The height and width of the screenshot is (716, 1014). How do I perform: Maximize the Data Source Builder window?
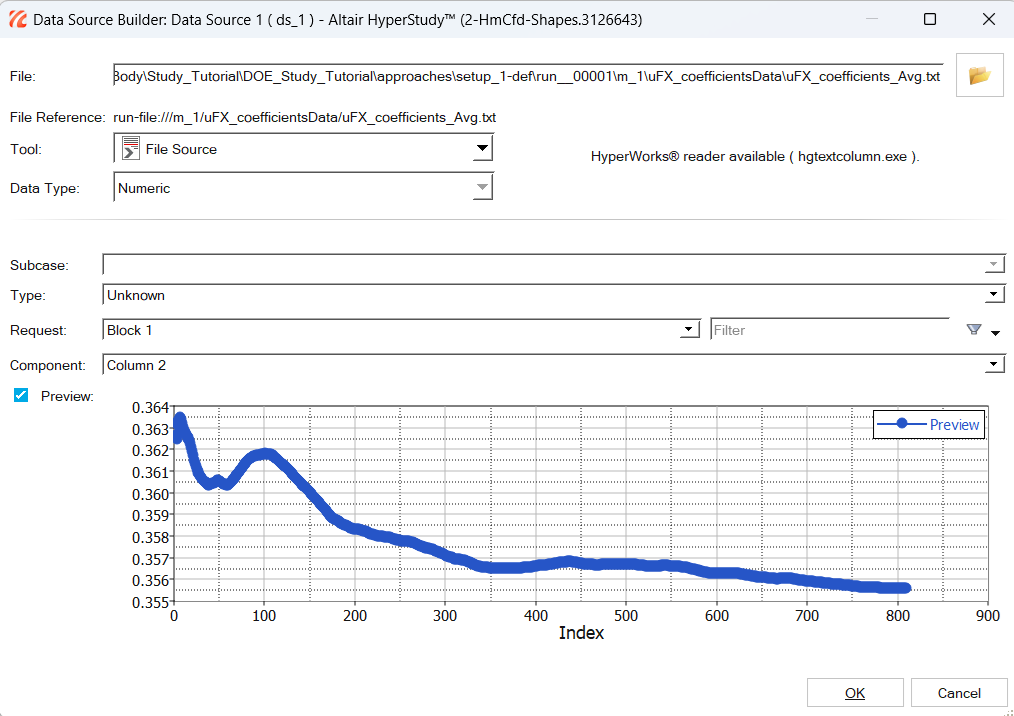pos(930,19)
